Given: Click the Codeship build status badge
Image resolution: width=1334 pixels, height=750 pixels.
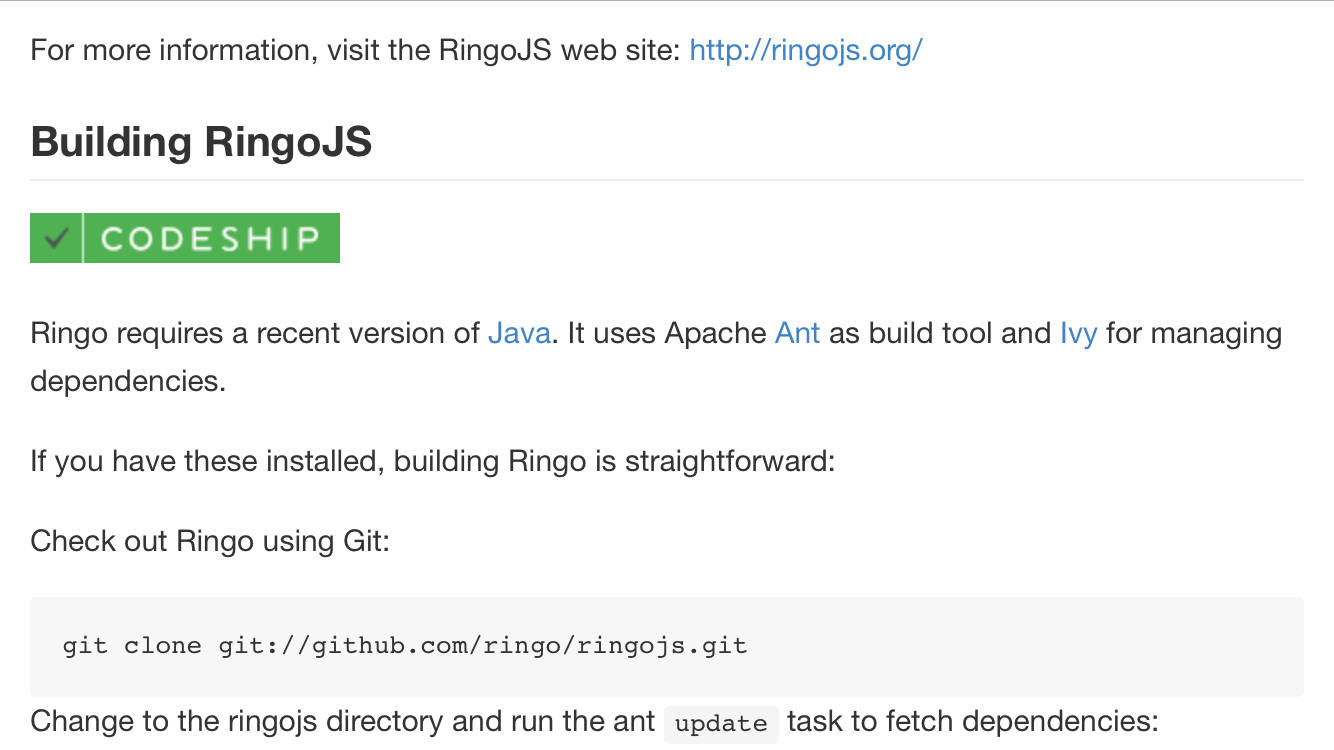Looking at the screenshot, I should click(185, 238).
